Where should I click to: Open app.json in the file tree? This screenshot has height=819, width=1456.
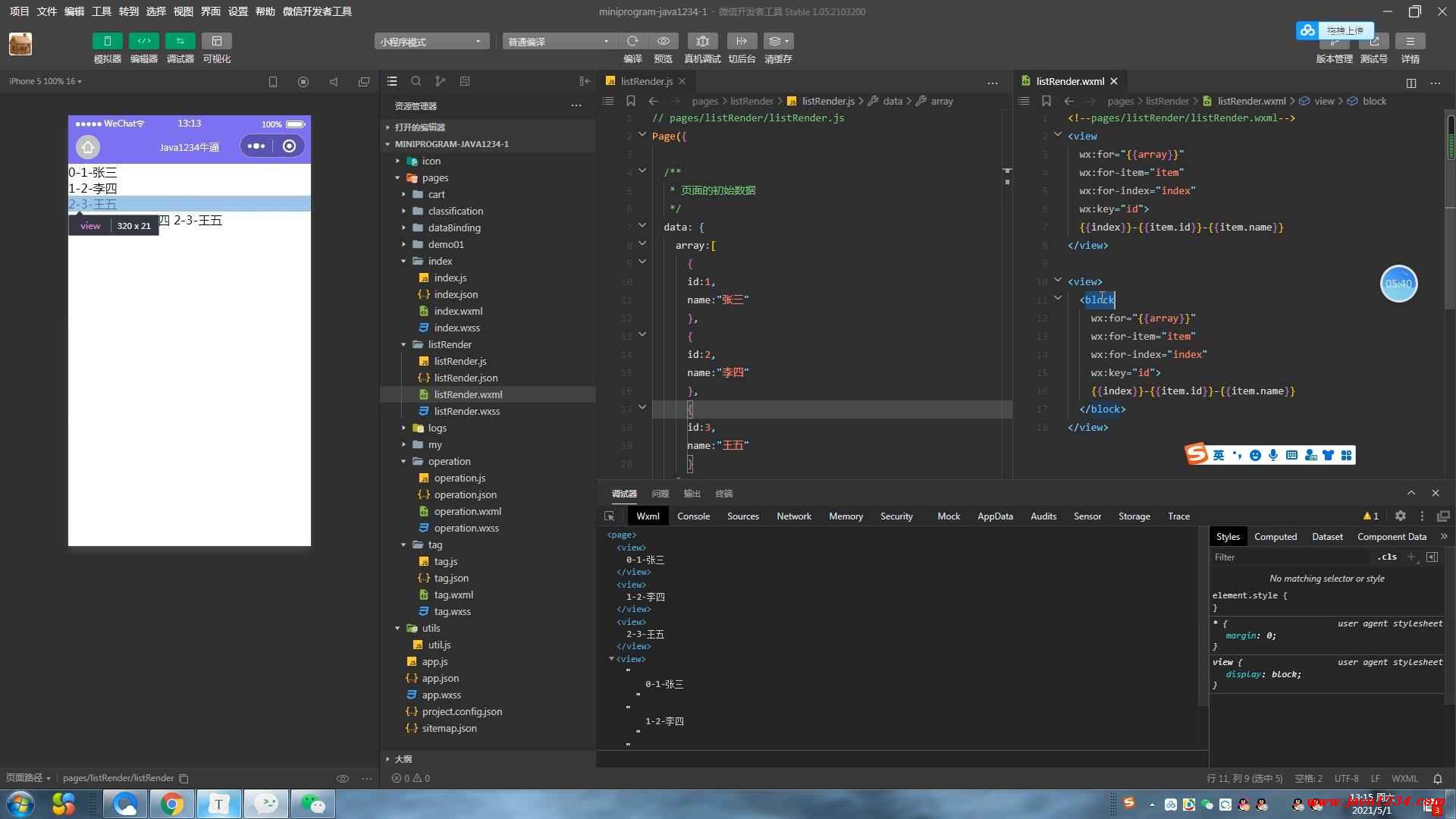440,678
